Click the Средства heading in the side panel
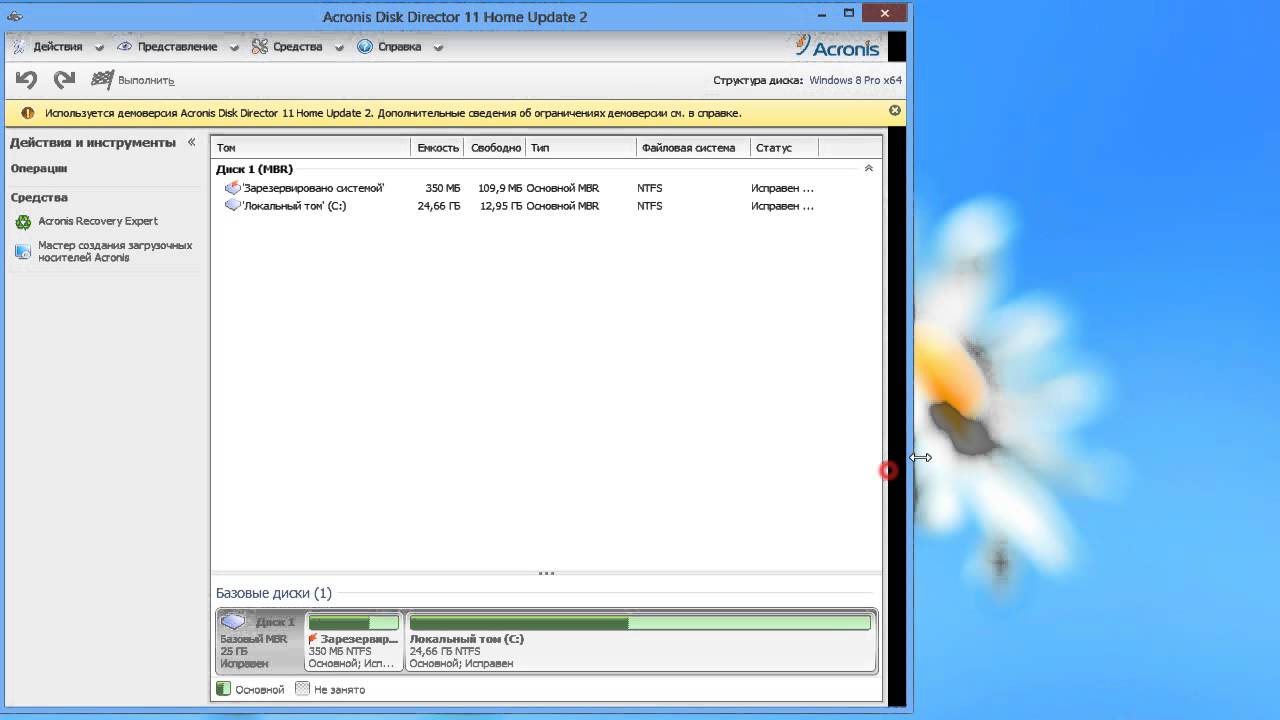The height and width of the screenshot is (720, 1280). coord(39,198)
